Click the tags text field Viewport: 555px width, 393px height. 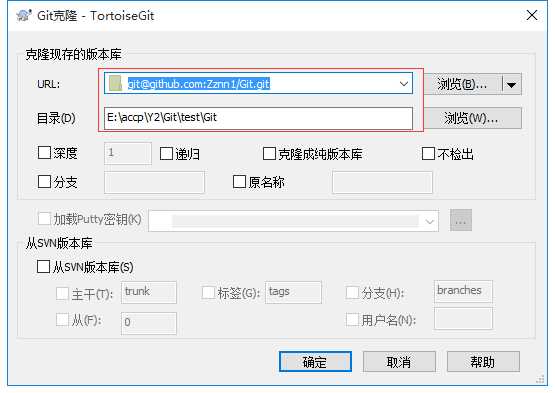click(x=293, y=292)
